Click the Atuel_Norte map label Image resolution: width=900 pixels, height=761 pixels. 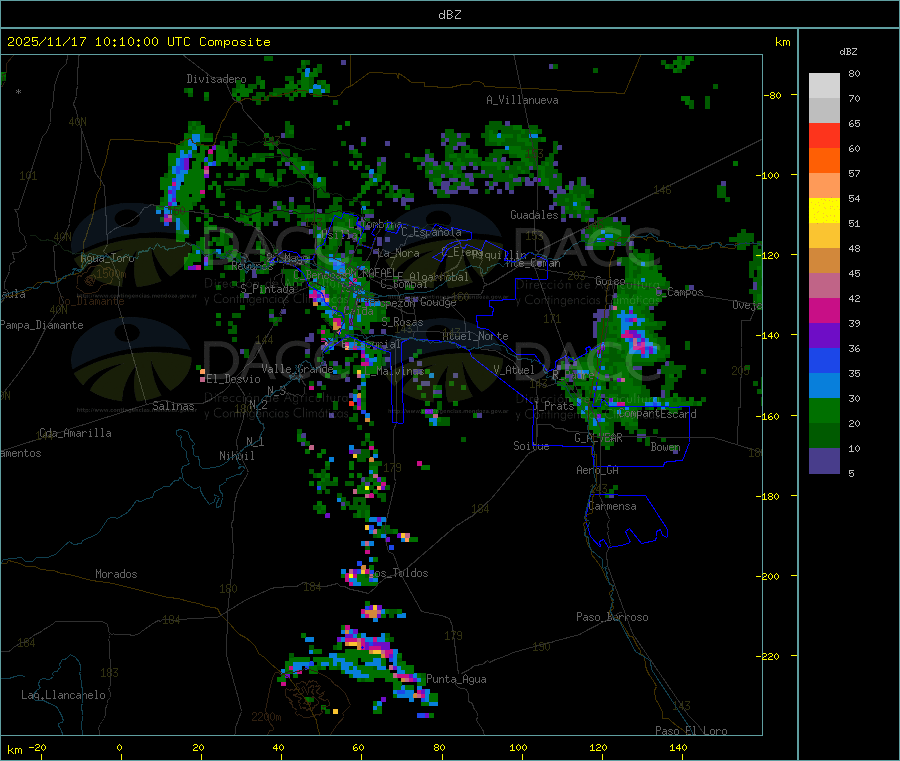click(475, 336)
